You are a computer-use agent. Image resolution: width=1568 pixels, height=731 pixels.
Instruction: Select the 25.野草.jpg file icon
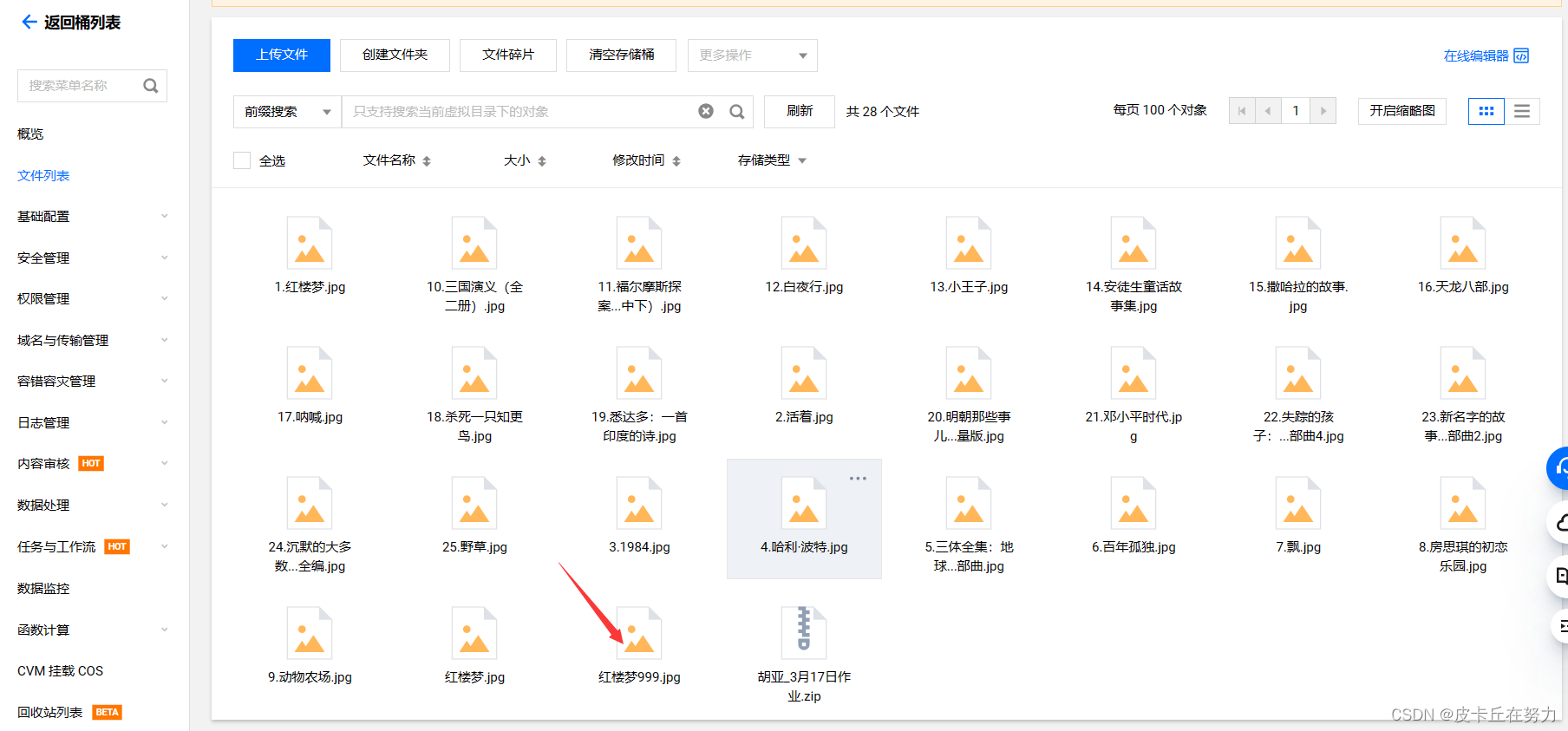pos(474,503)
